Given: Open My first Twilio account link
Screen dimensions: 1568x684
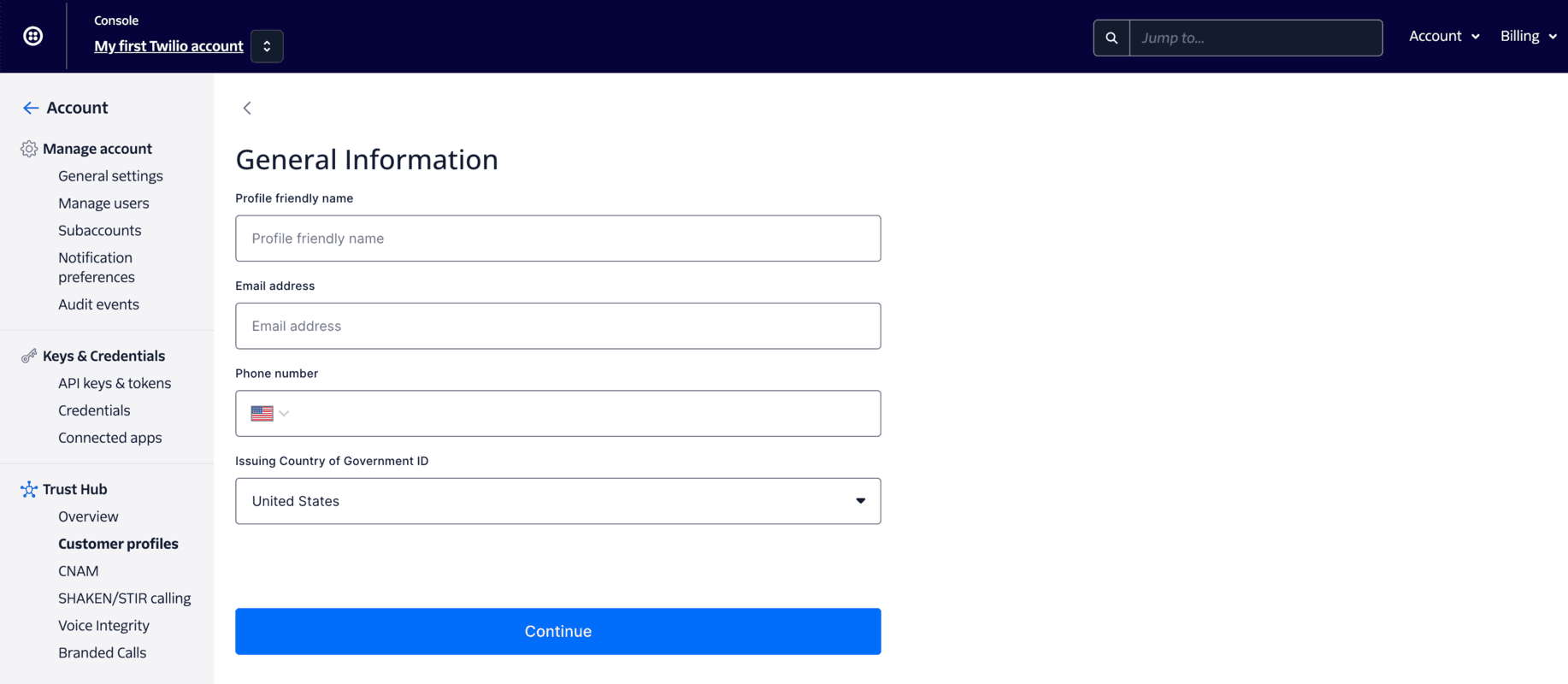Looking at the screenshot, I should click(168, 46).
